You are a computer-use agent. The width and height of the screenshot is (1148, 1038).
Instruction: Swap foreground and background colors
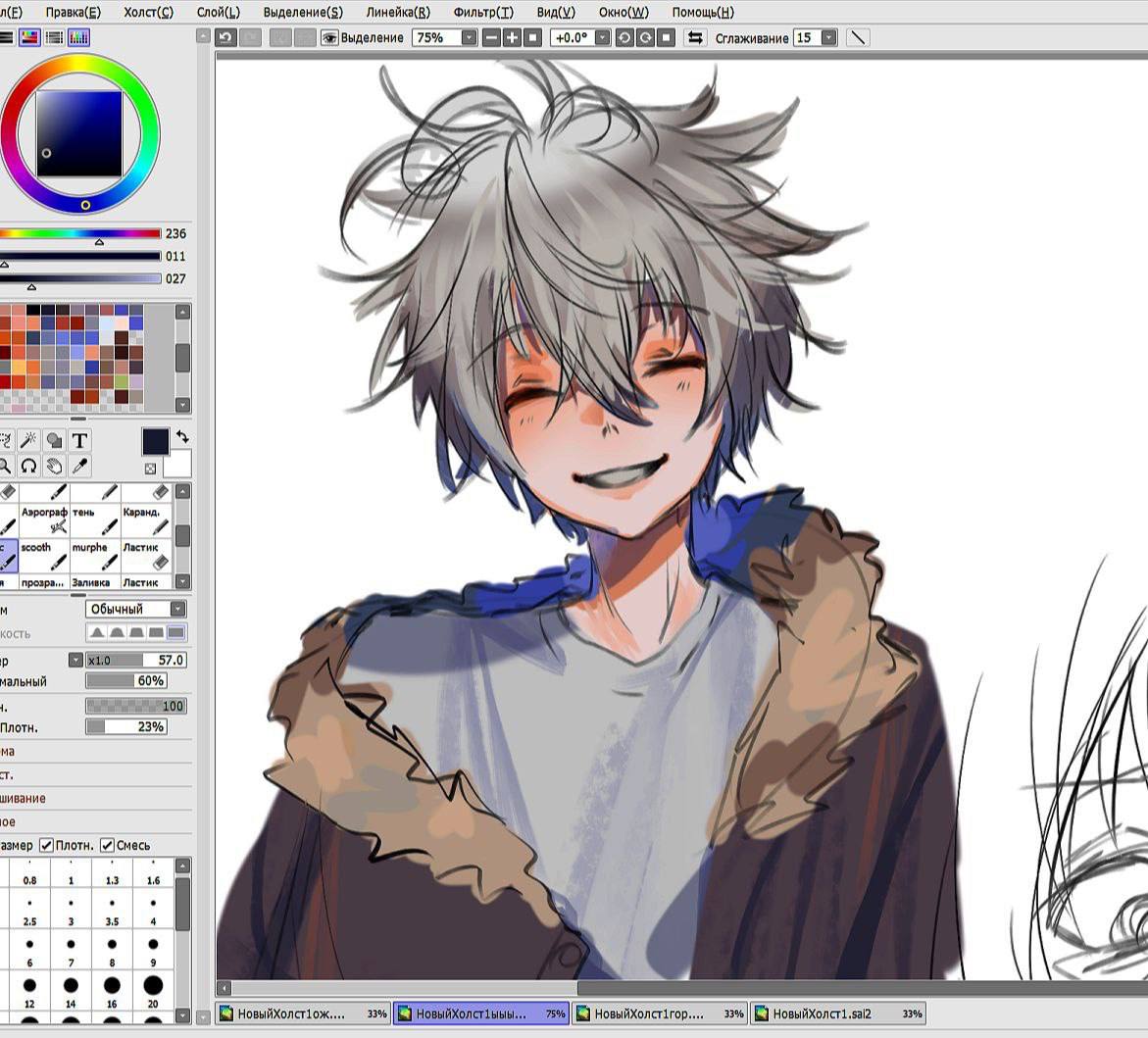coord(182,437)
